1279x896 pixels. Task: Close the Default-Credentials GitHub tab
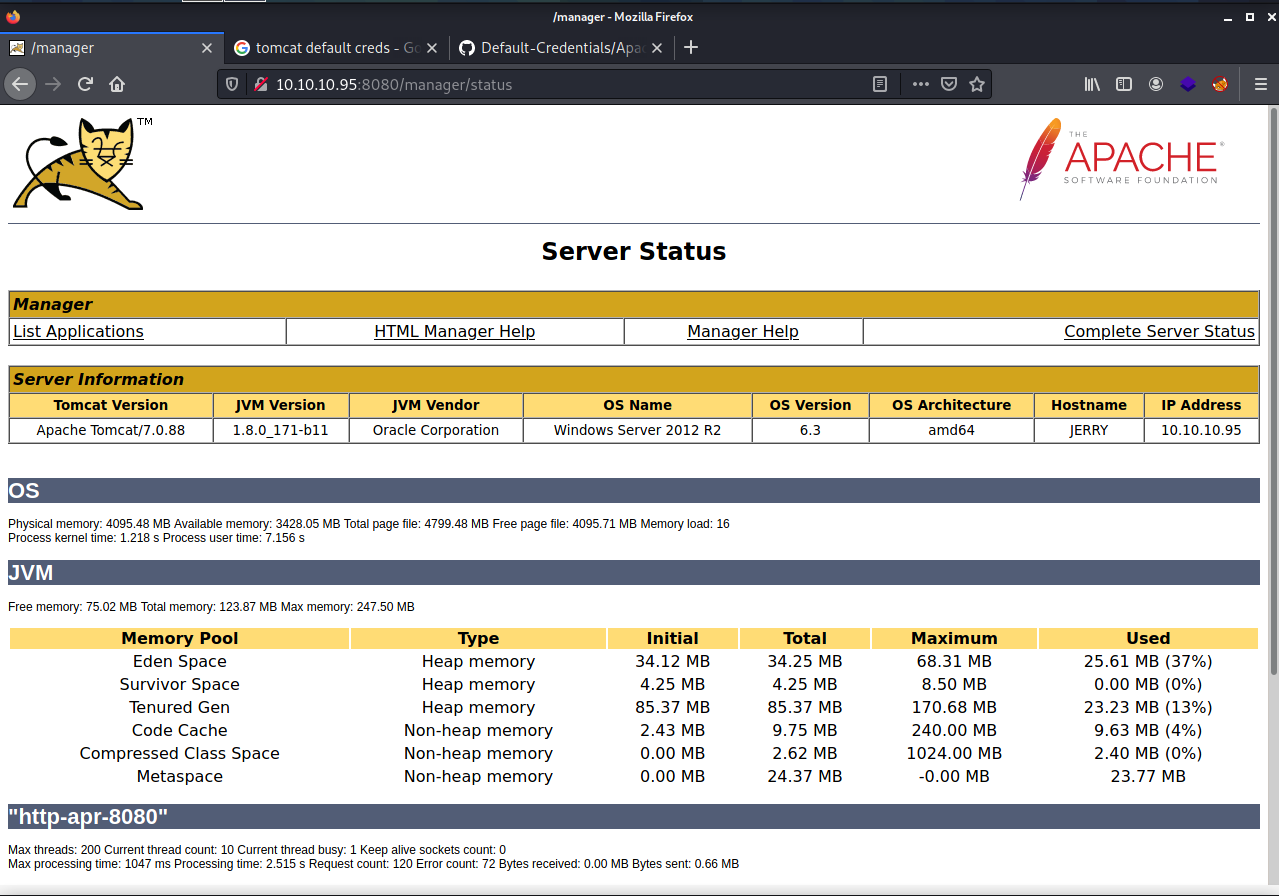pyautogui.click(x=657, y=48)
